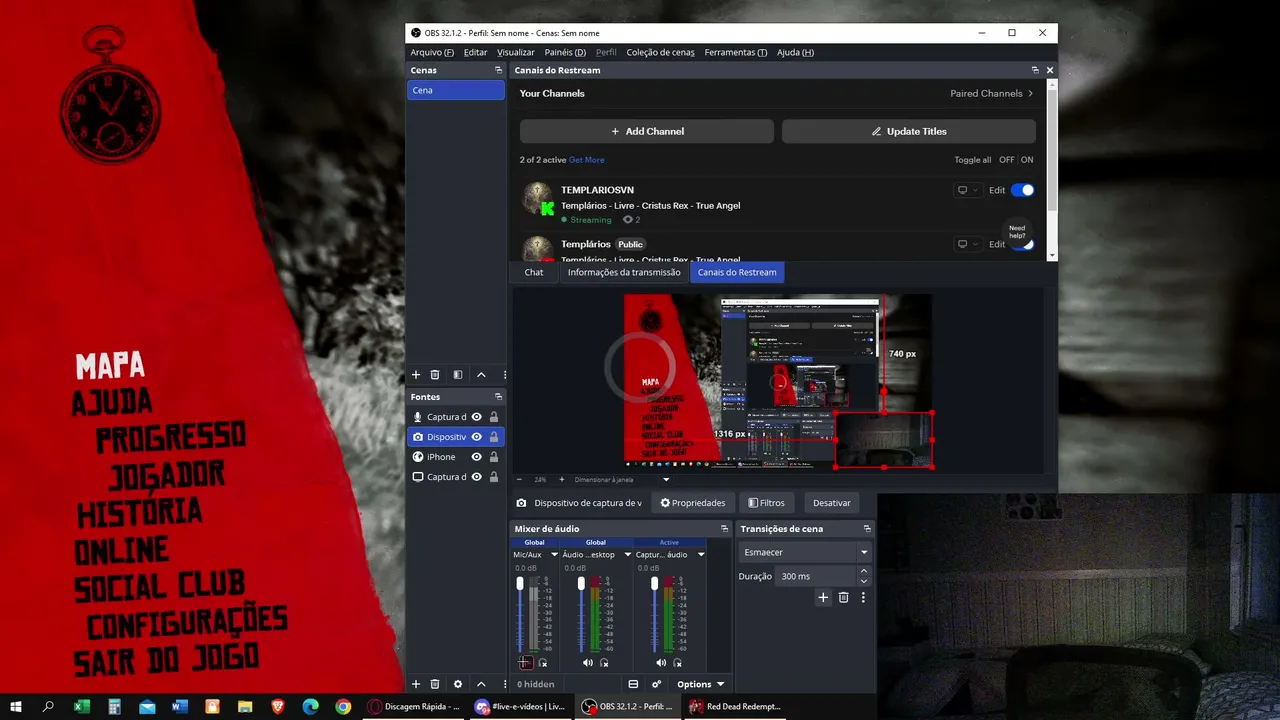Switch audio mixer layout icon
The image size is (1280, 720).
click(x=633, y=684)
